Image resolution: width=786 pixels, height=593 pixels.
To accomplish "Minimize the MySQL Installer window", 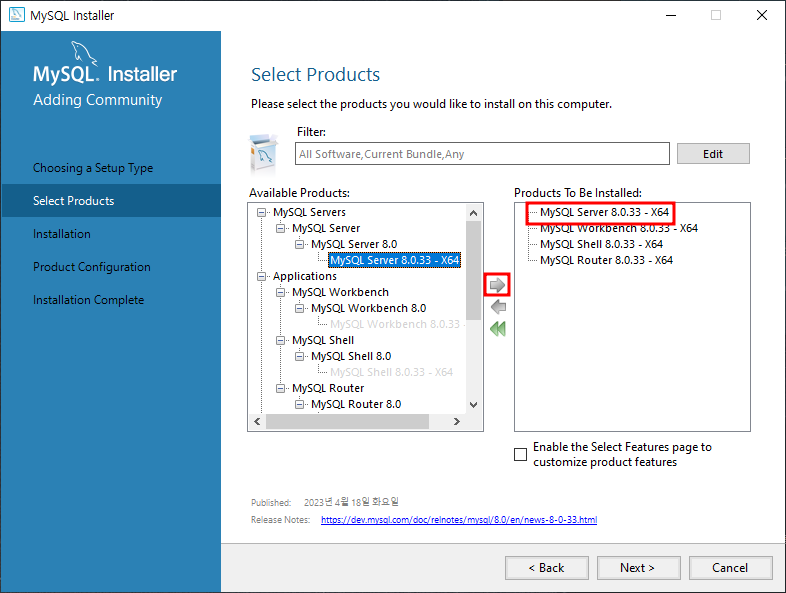I will click(x=671, y=15).
